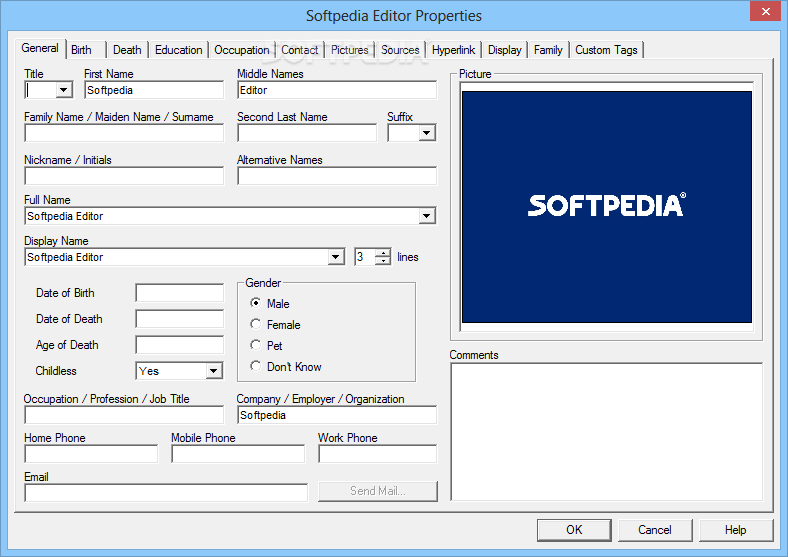Close the Properties window

765,11
